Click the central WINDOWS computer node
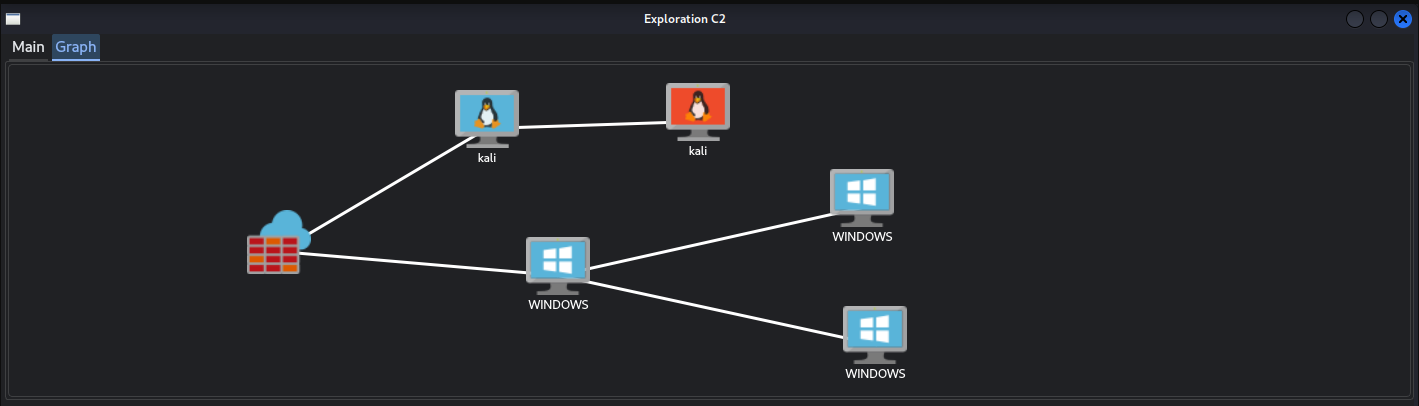The width and height of the screenshot is (1419, 406). pyautogui.click(x=558, y=263)
